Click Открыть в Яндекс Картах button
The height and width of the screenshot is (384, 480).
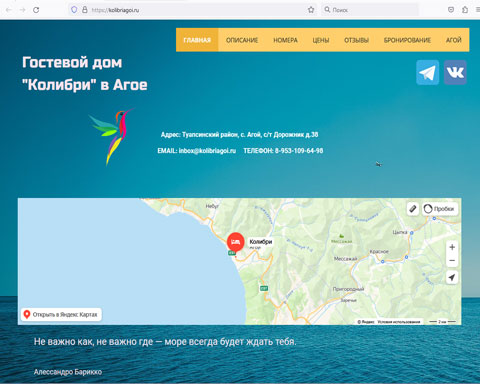(x=61, y=314)
